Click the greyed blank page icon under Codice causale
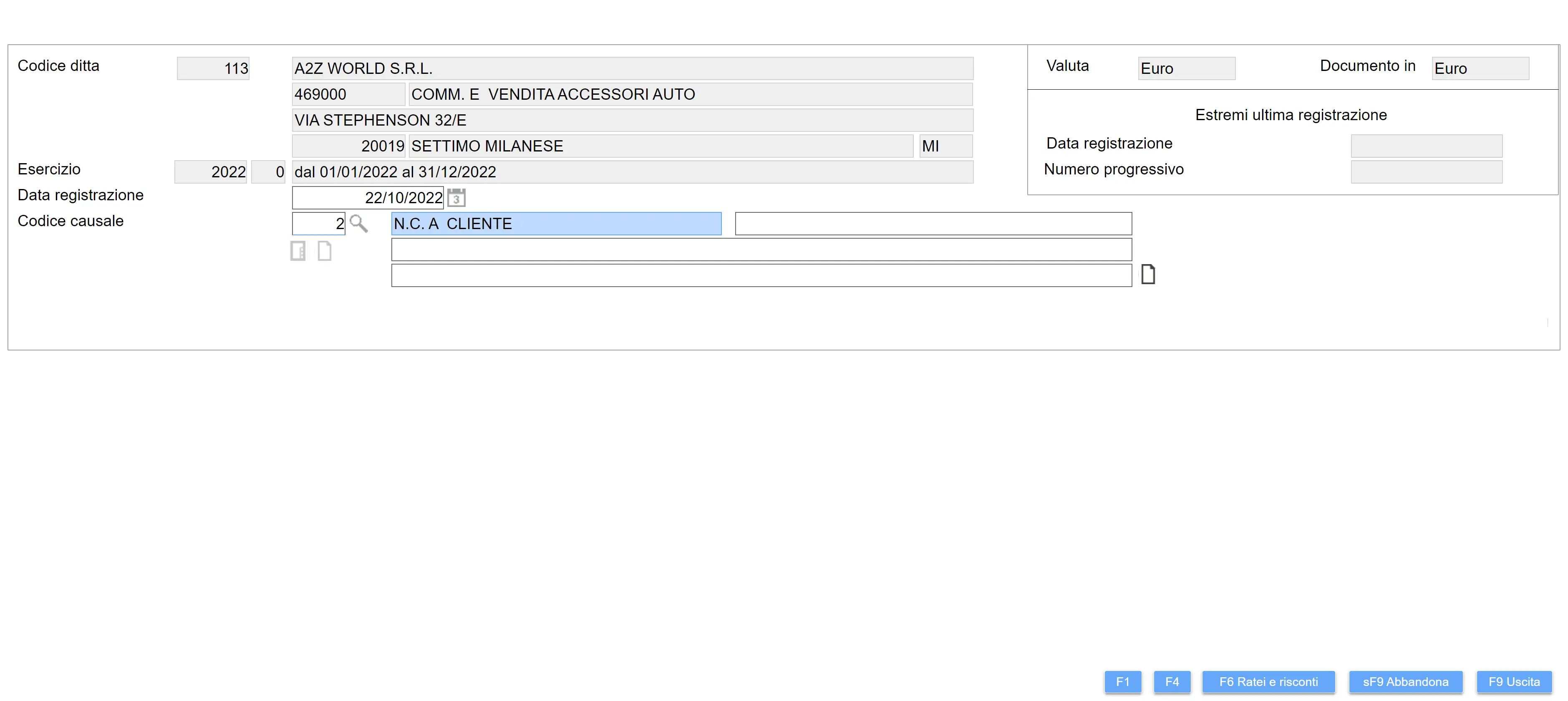1568x701 pixels. 325,251
